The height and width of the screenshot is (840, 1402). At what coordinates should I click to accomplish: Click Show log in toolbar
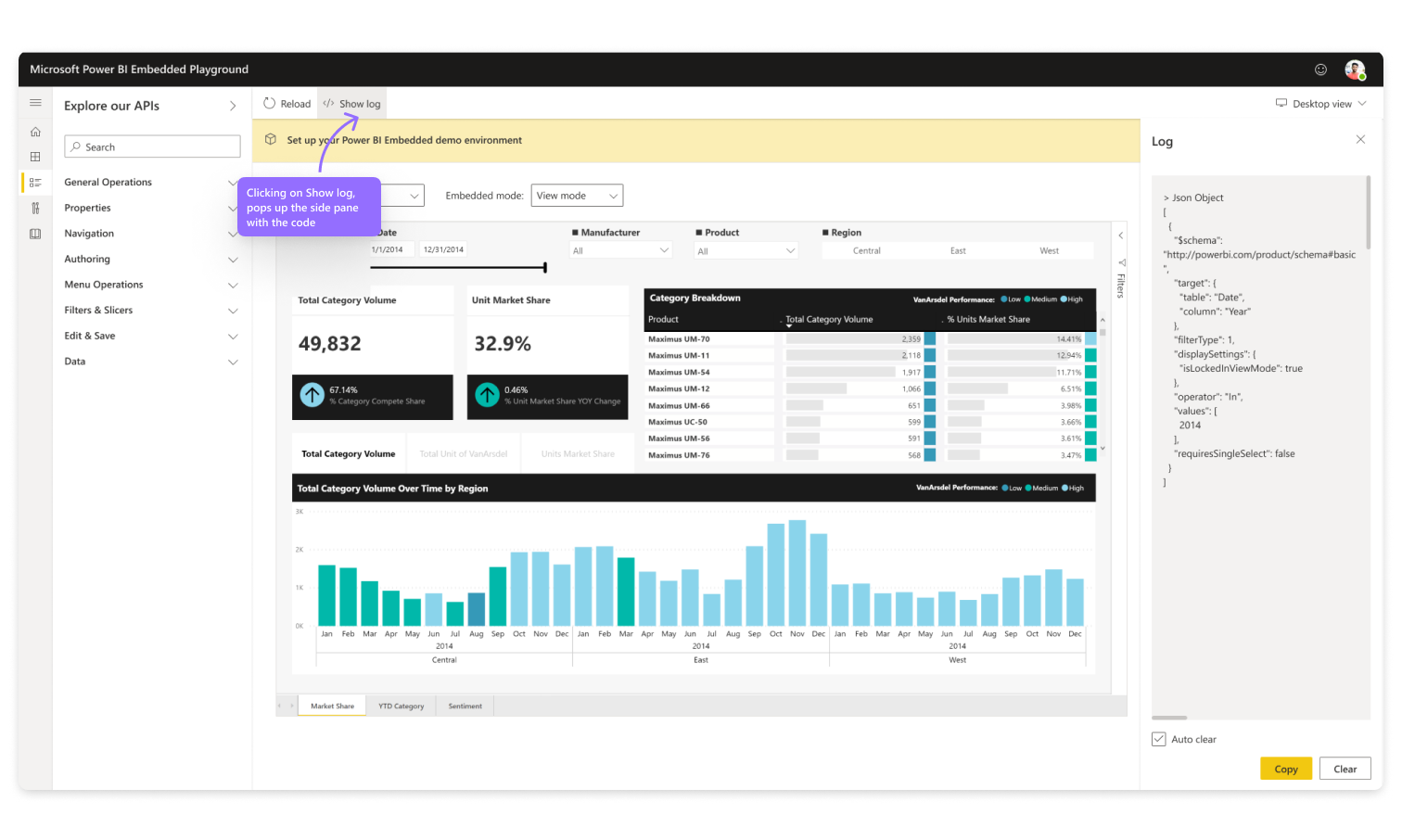tap(351, 104)
